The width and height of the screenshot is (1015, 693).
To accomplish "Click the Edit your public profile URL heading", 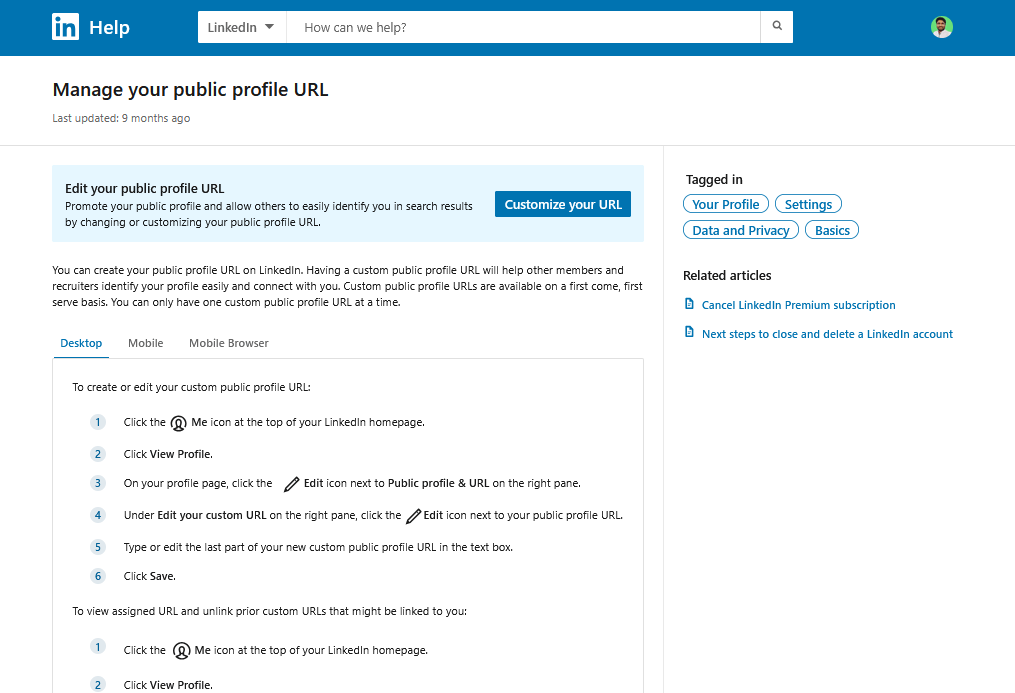I will point(144,188).
